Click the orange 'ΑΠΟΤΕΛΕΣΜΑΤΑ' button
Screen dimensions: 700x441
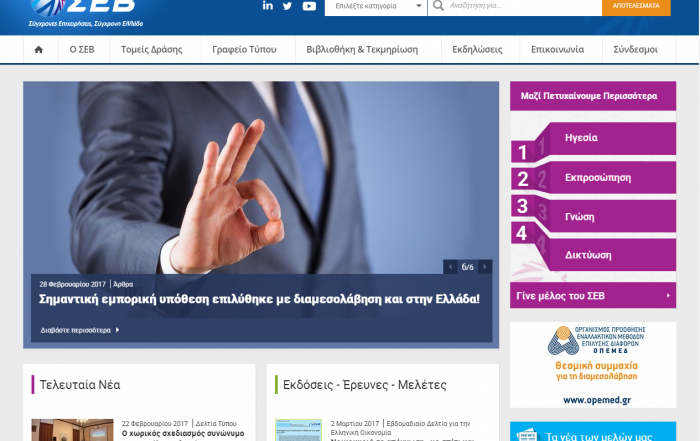click(636, 6)
